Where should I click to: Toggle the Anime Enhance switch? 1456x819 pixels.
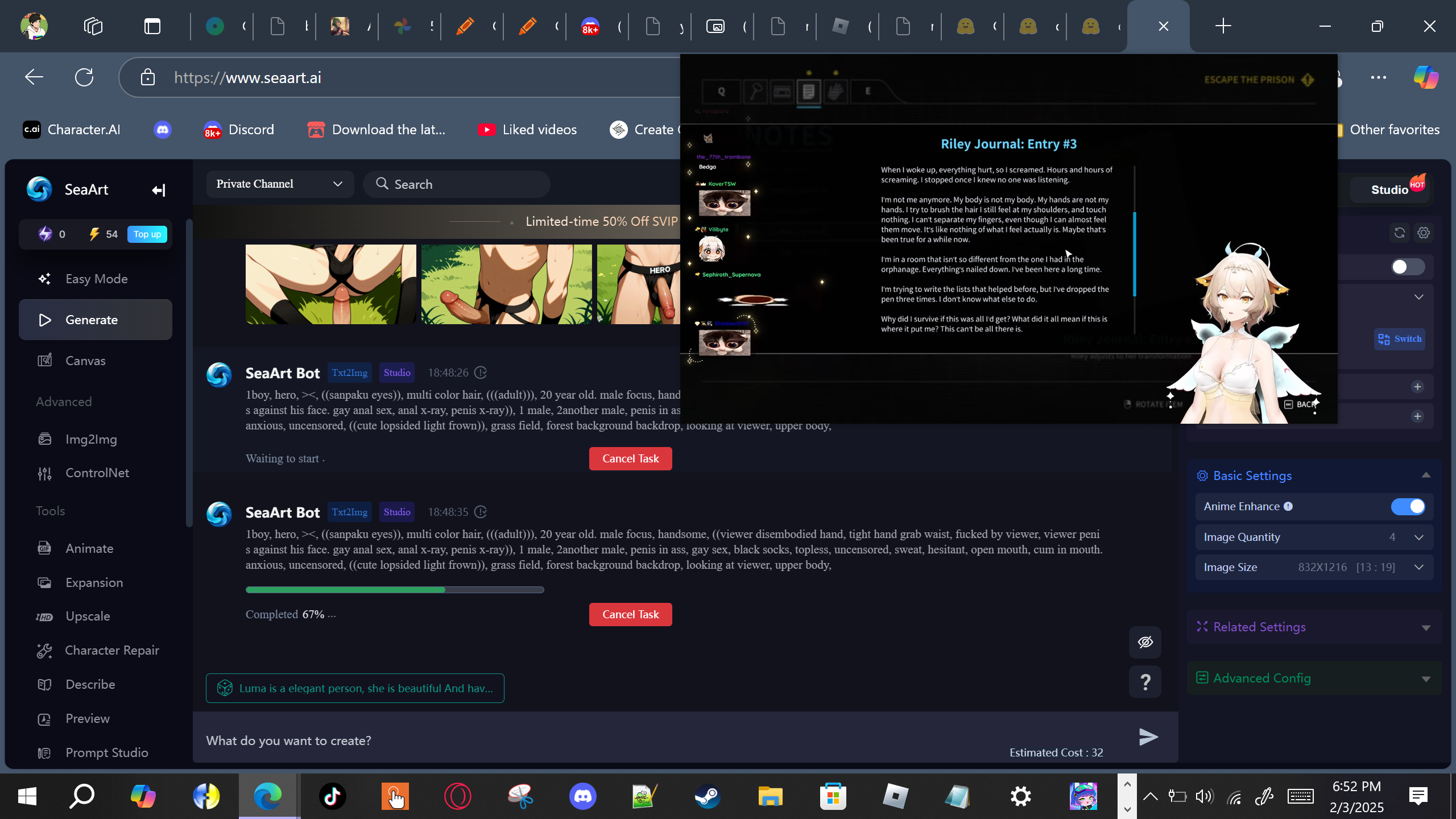click(x=1408, y=506)
